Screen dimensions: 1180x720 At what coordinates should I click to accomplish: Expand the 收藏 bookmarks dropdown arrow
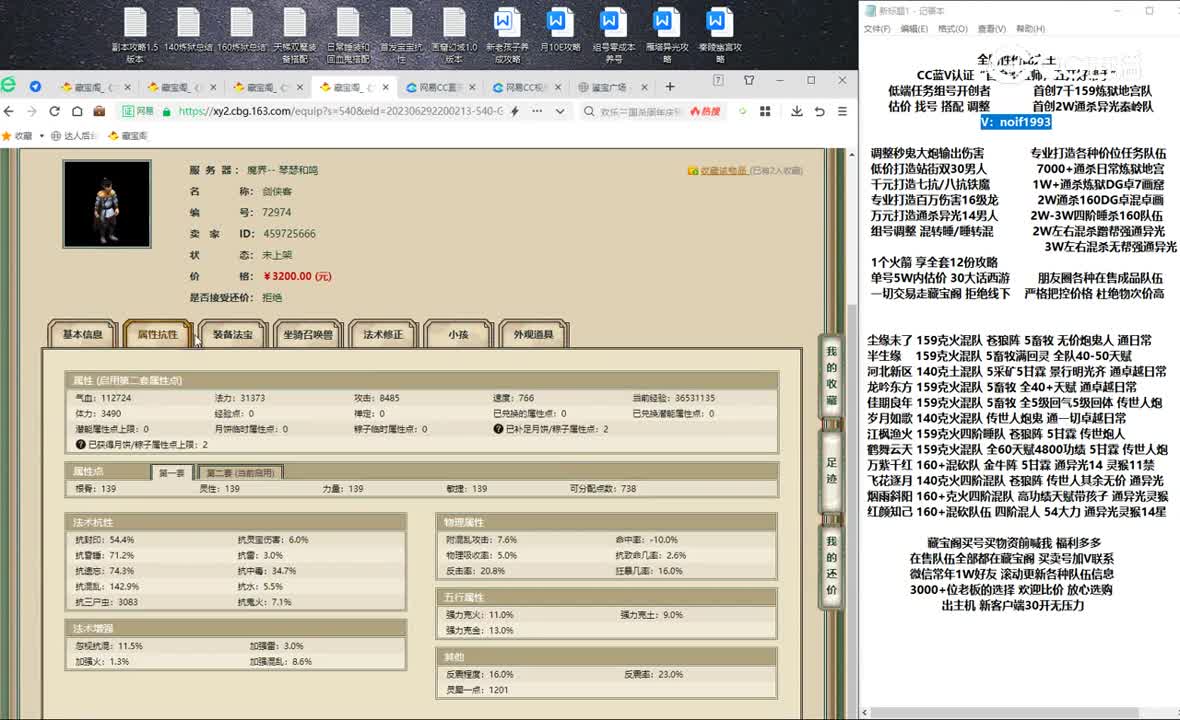coord(41,136)
